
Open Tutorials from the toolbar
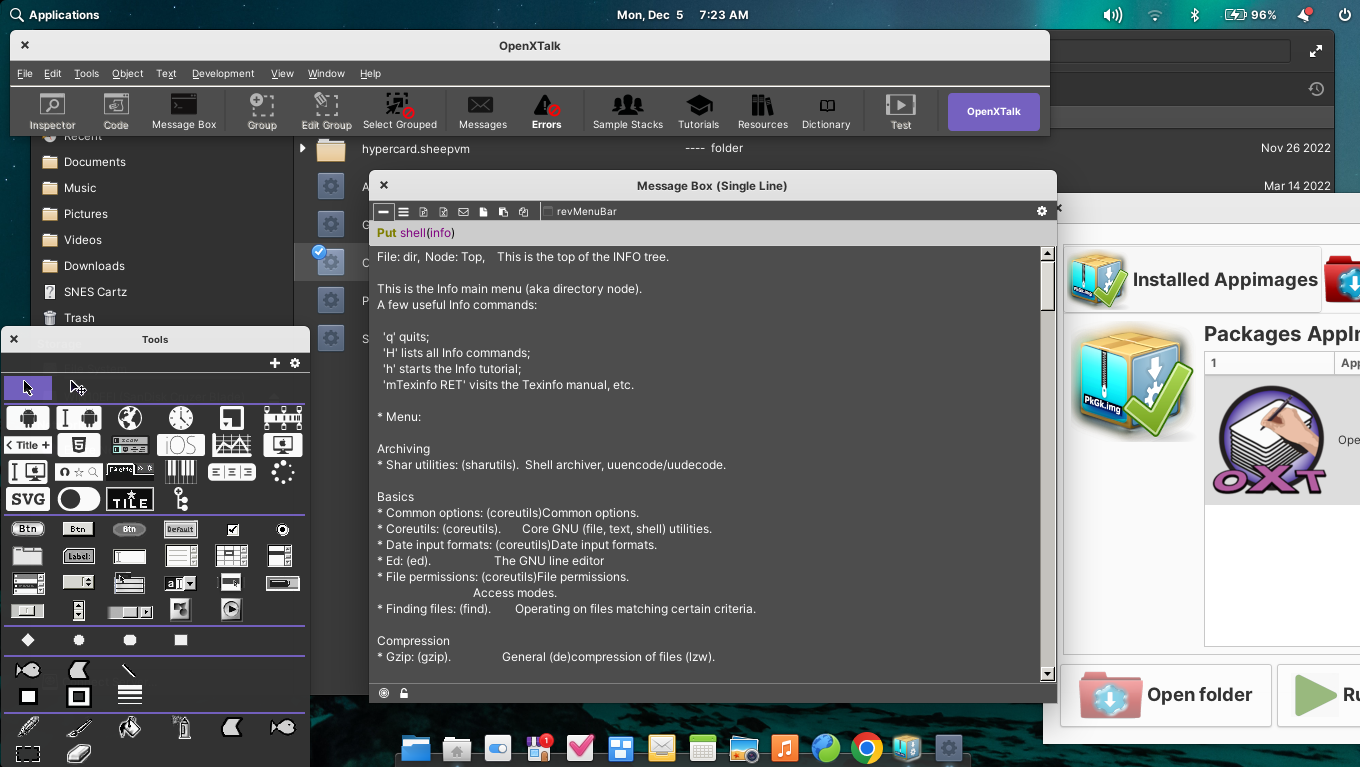(x=699, y=111)
